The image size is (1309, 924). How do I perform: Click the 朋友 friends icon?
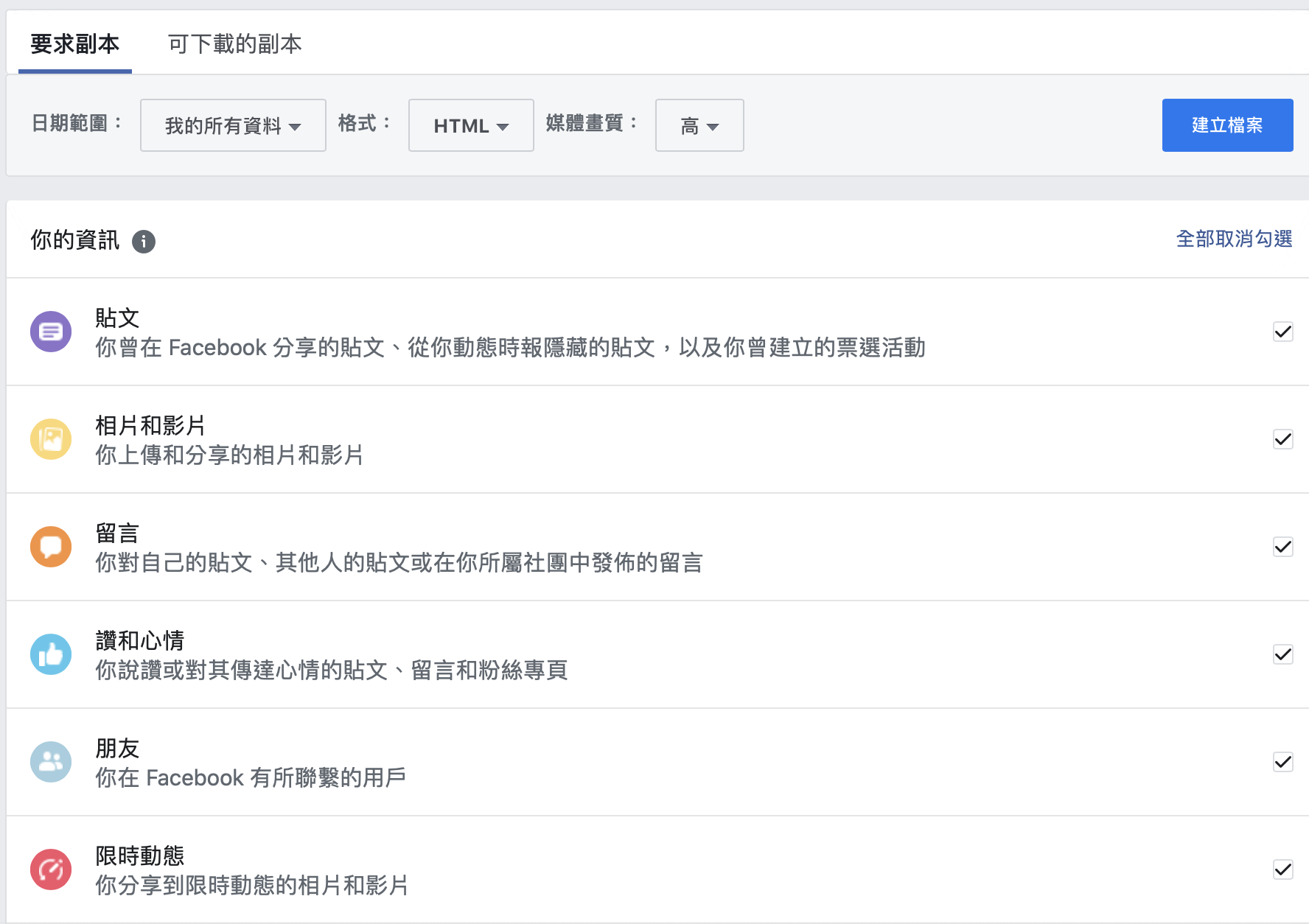tap(51, 762)
